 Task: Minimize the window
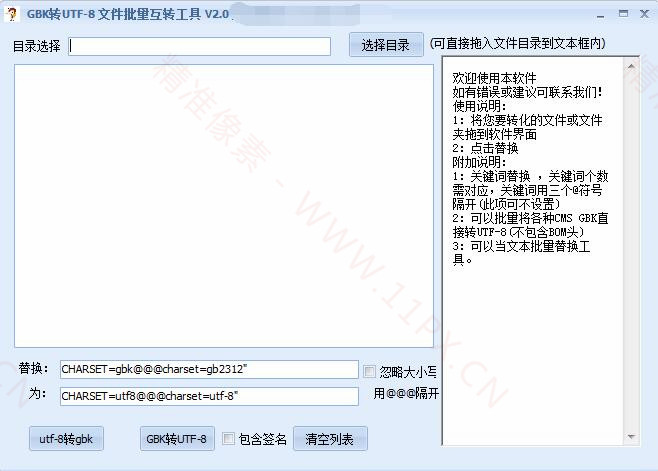coord(601,15)
